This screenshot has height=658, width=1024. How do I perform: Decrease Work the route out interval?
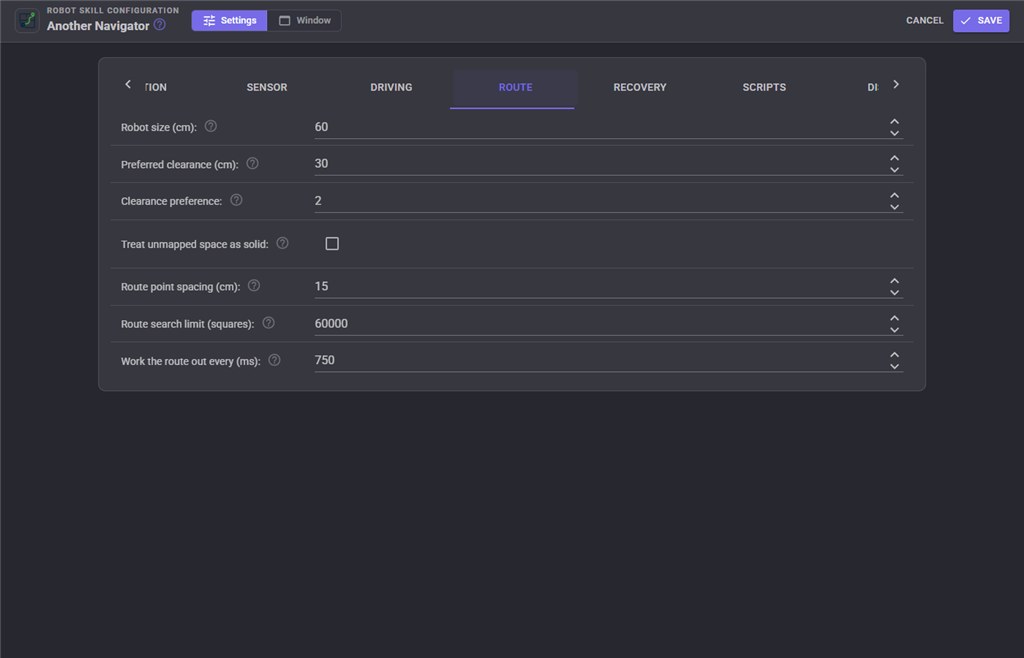[x=895, y=366]
